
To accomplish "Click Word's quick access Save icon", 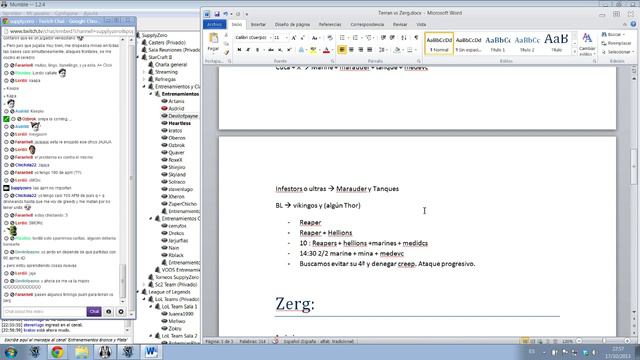I will click(217, 14).
